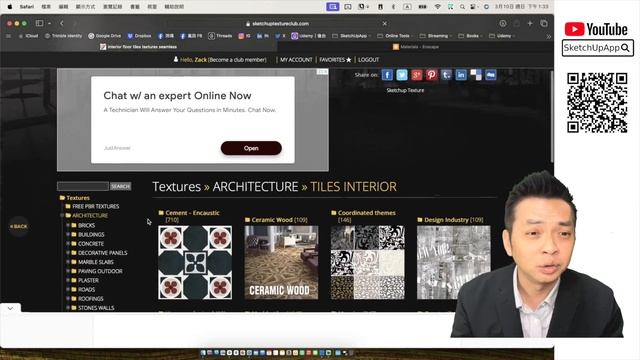Click the collapse chevron at the bottom left of the page
This screenshot has height=360, width=640.
(10, 308)
